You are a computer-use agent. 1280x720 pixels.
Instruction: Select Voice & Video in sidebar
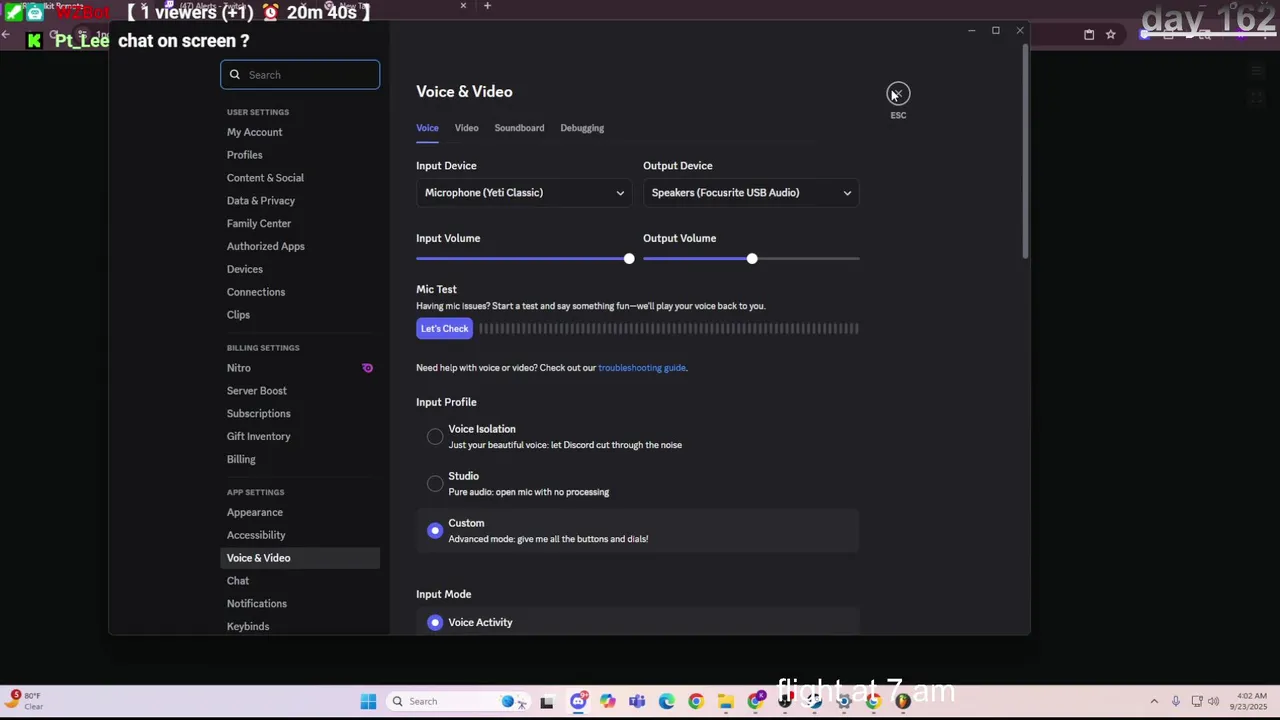300,558
